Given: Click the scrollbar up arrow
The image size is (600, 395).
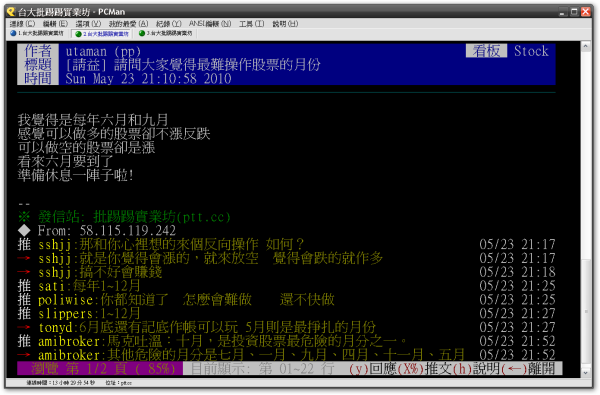Looking at the screenshot, I should [x=585, y=46].
